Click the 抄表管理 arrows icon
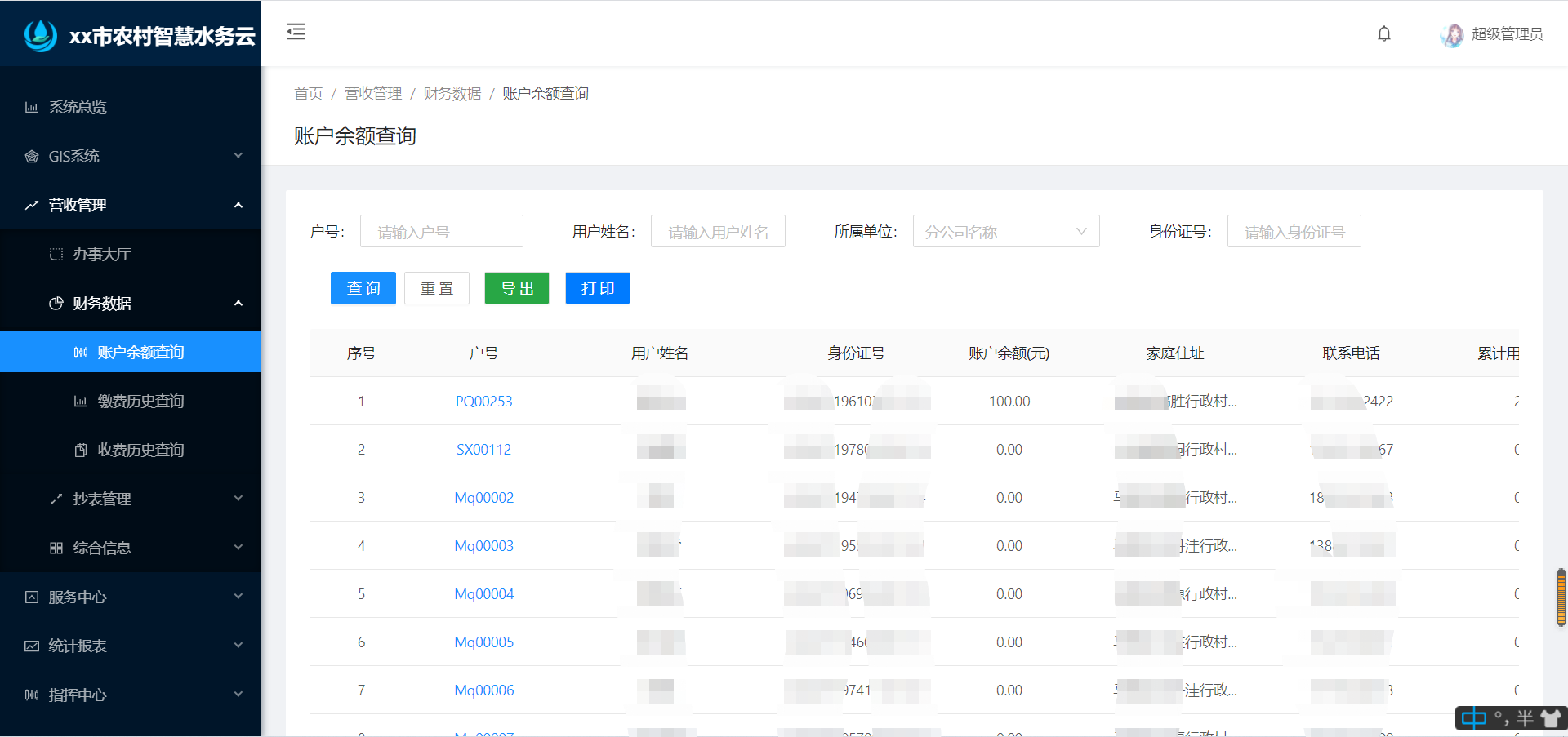Image resolution: width=1568 pixels, height=737 pixels. tap(56, 499)
